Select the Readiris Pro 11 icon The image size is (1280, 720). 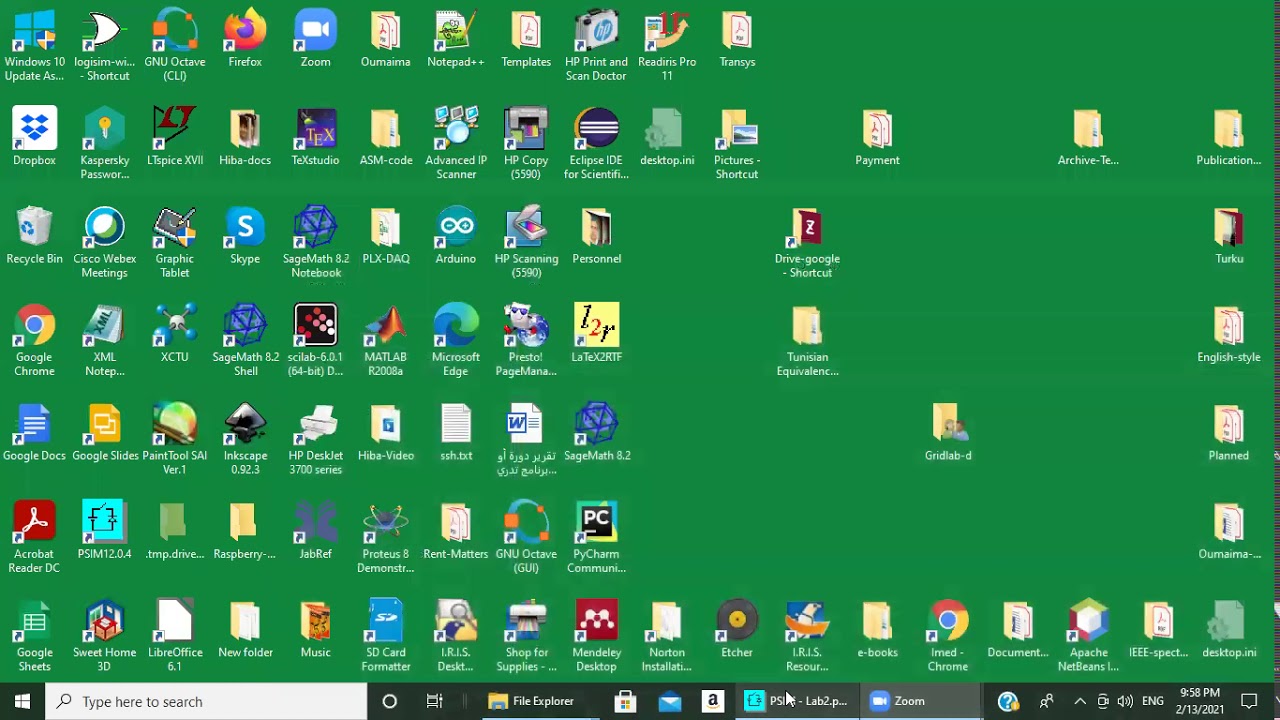tap(667, 46)
